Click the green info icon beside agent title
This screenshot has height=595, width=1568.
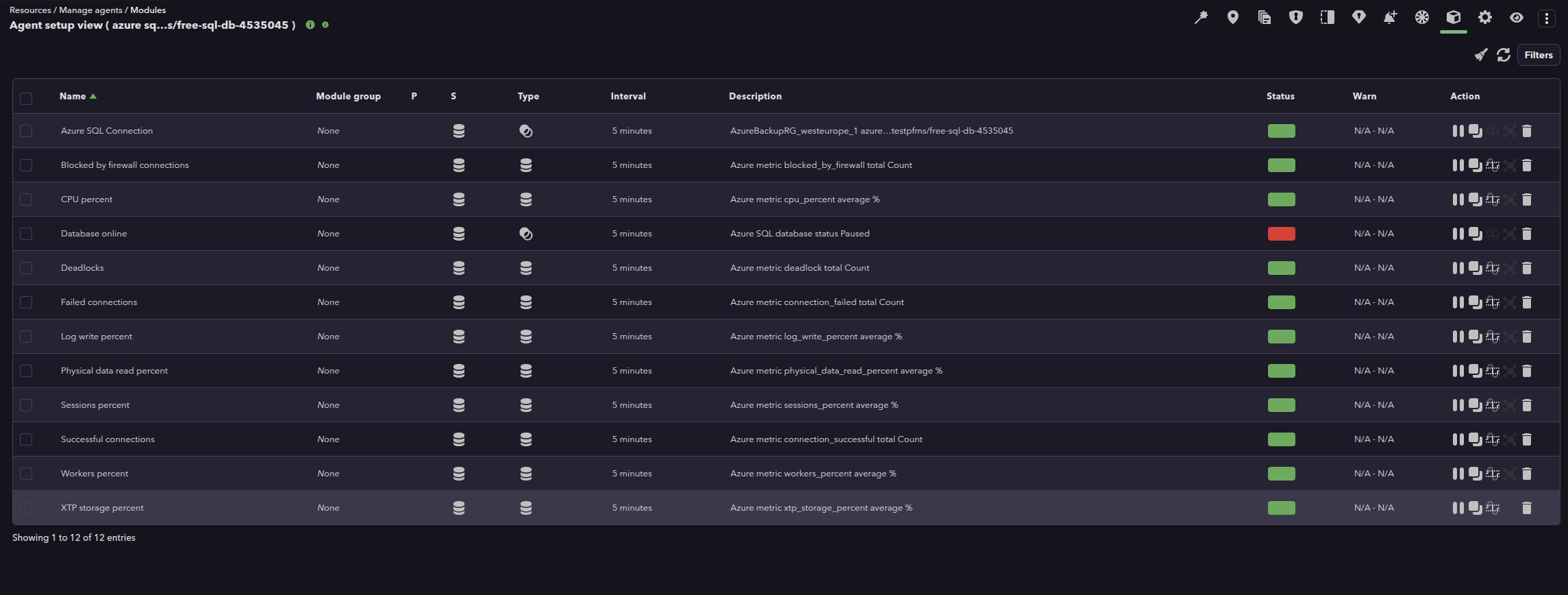[x=310, y=25]
